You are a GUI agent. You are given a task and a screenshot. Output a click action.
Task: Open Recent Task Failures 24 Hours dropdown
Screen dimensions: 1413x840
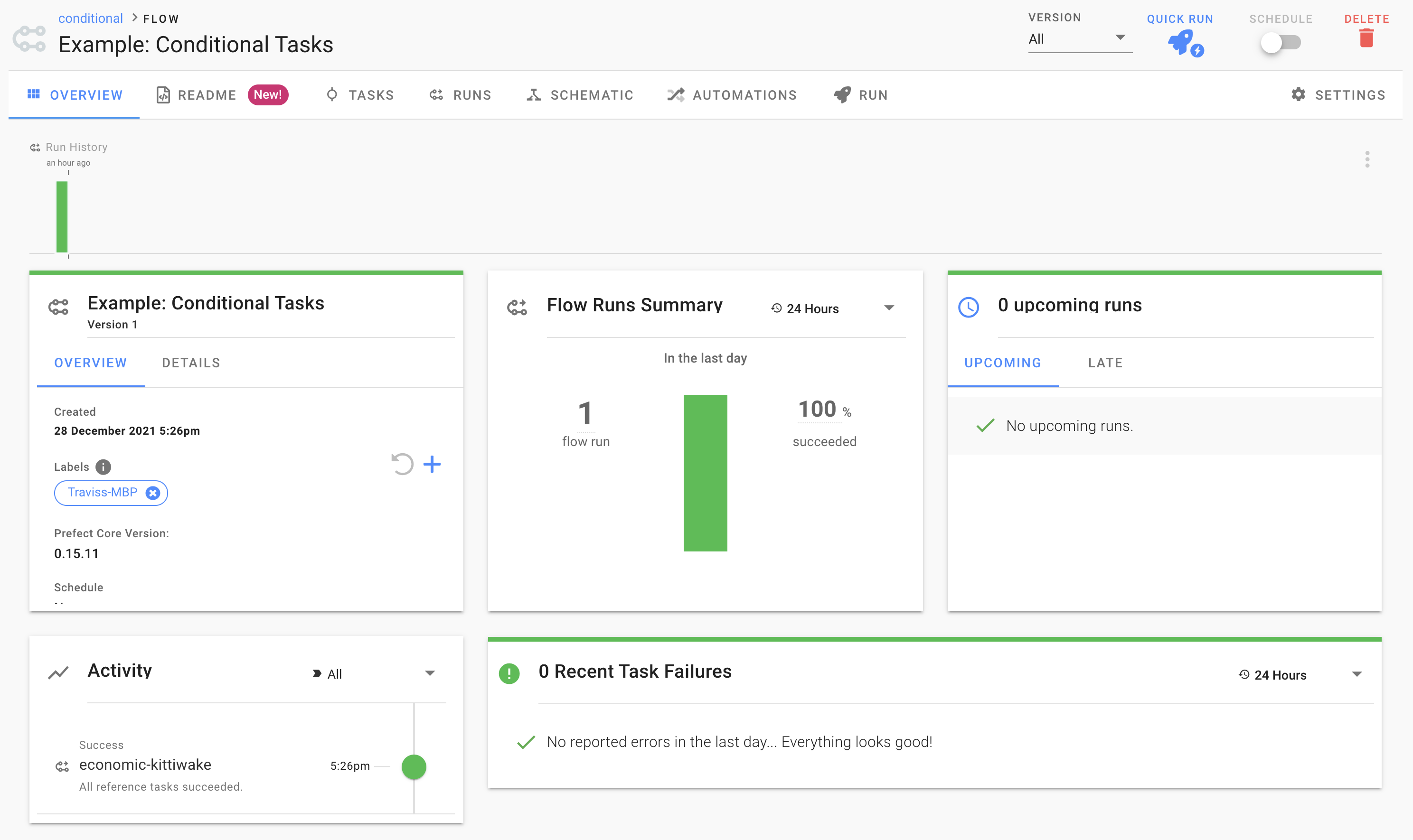(1301, 675)
